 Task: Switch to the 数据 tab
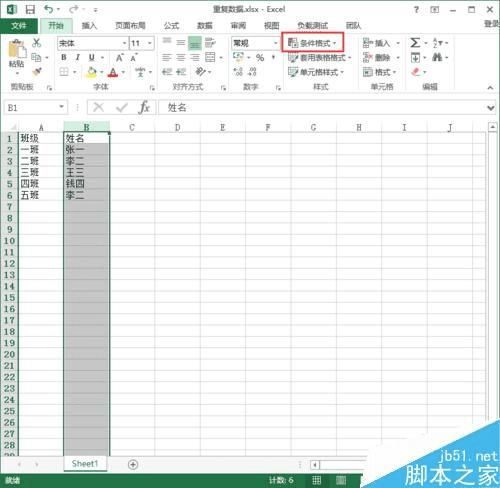coord(205,26)
